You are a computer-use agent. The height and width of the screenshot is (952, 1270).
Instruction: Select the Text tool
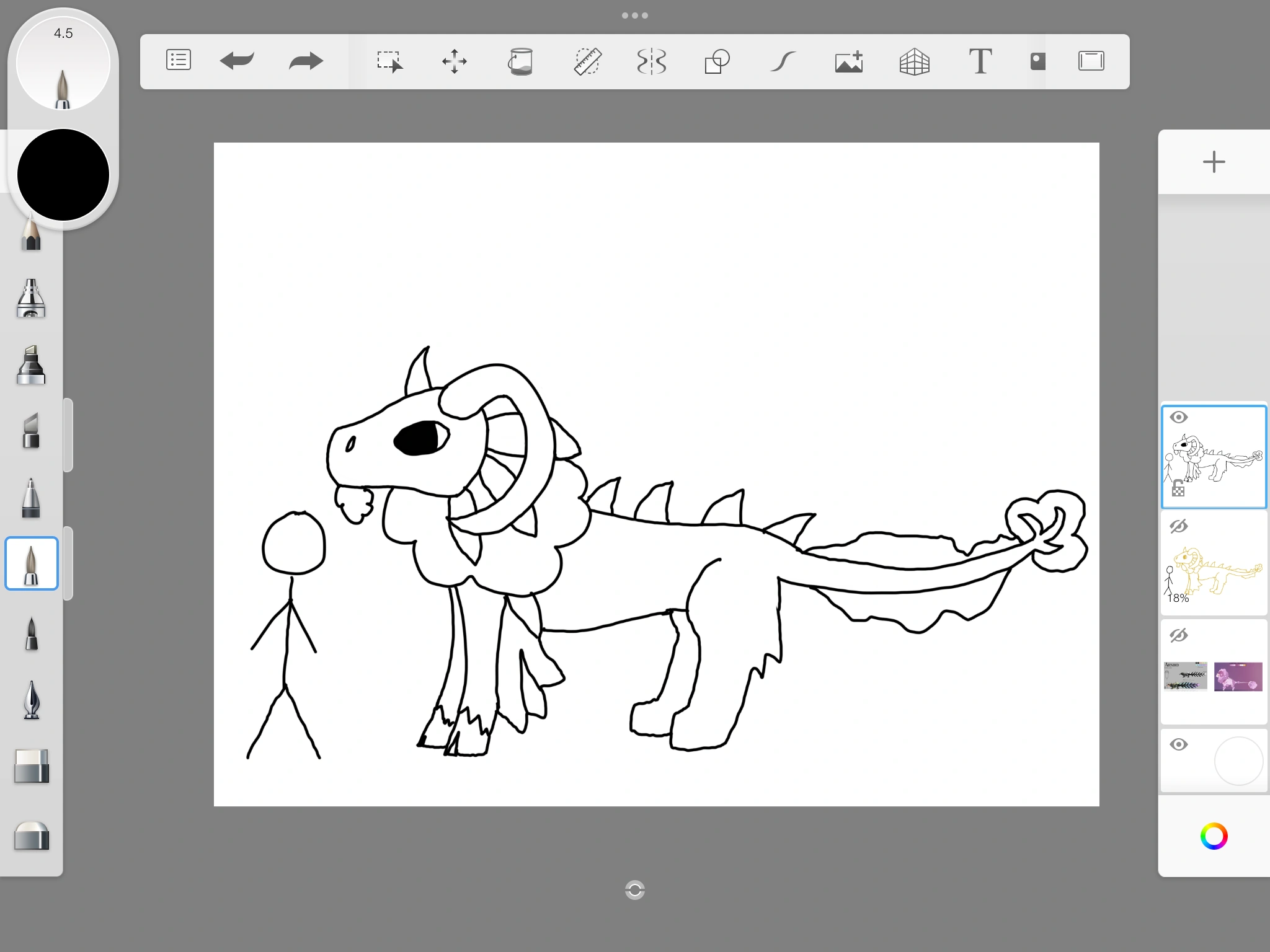980,60
